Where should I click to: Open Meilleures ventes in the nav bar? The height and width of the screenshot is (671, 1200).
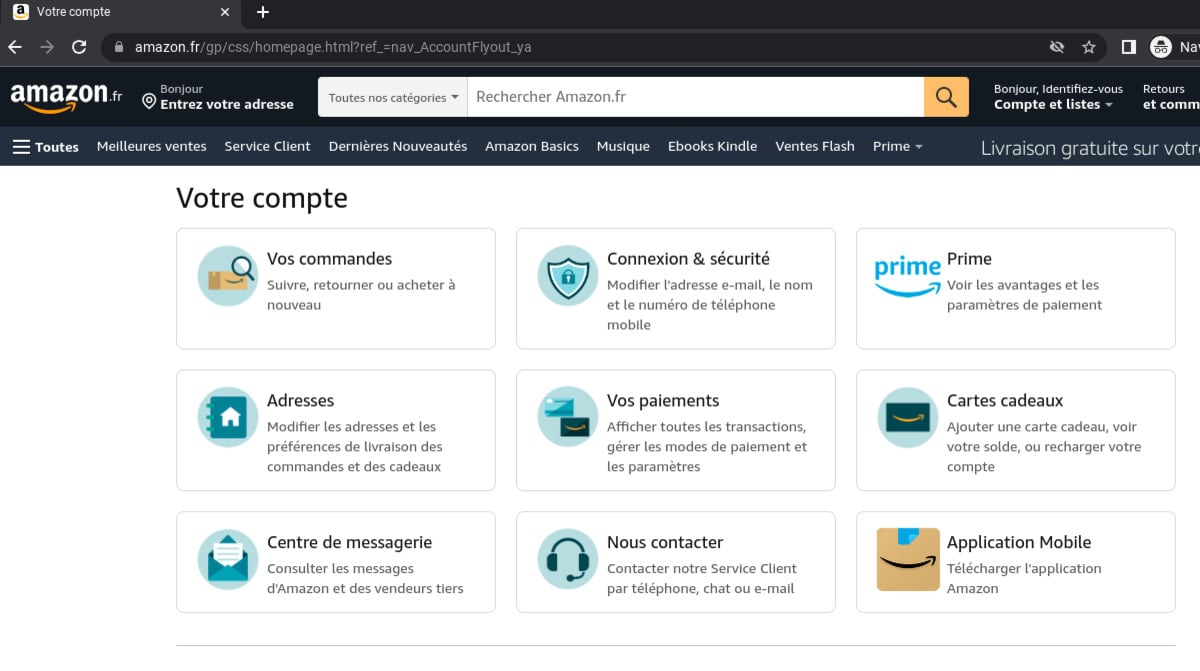(x=152, y=146)
